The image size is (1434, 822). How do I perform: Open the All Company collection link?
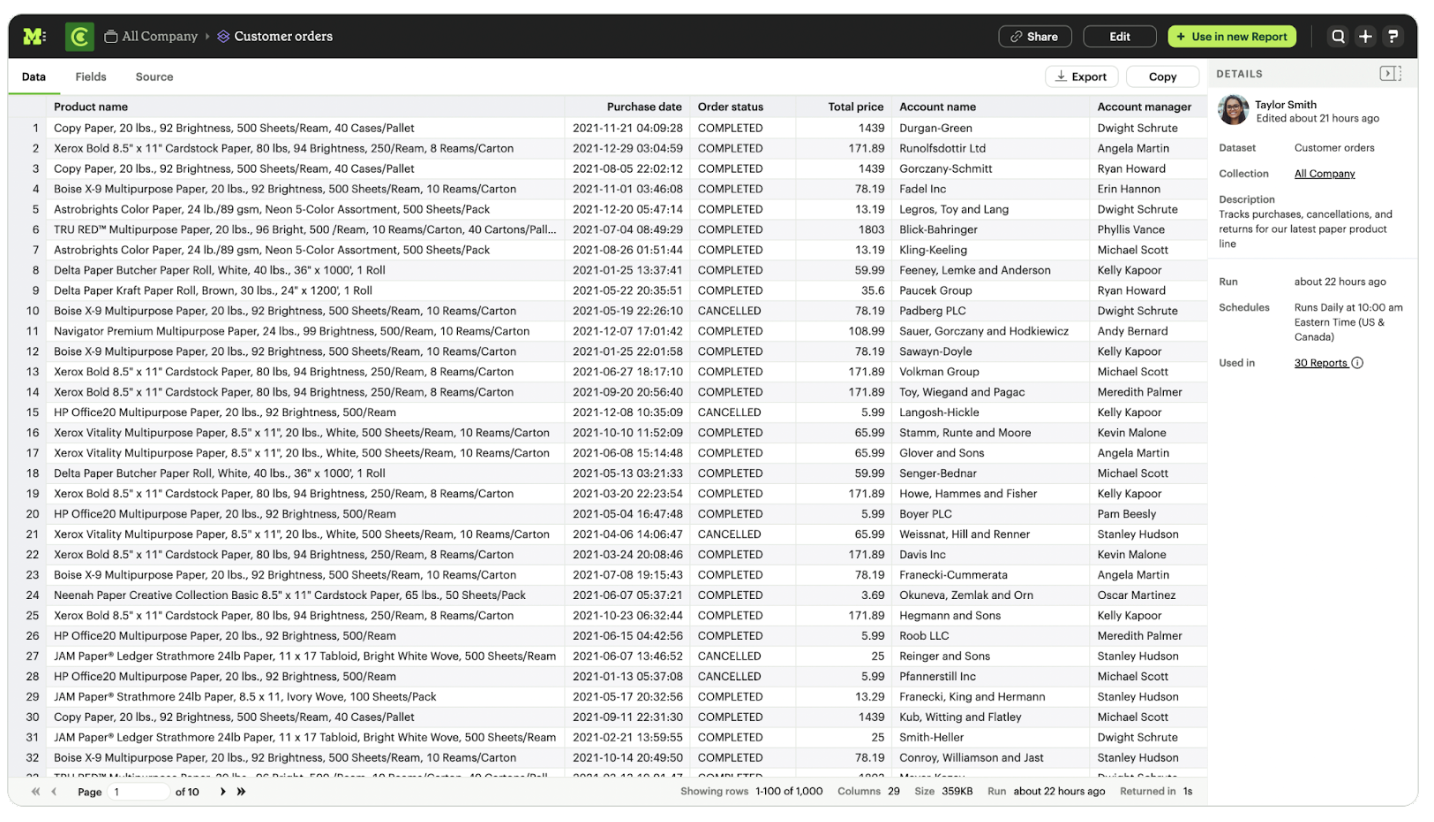coord(1324,174)
